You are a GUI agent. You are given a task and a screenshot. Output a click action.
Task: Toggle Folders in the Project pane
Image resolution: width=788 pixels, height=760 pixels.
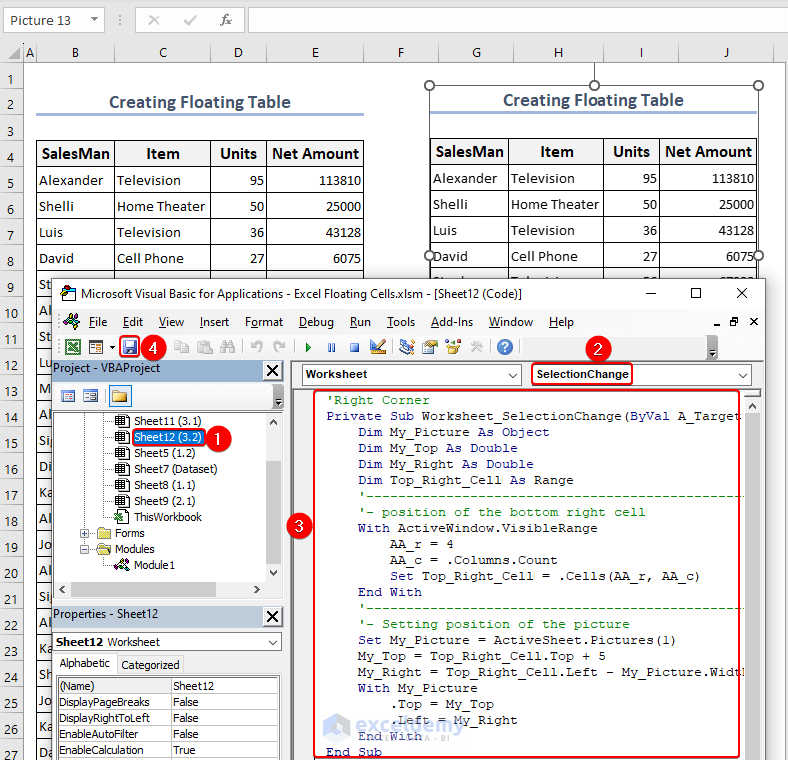tap(120, 396)
